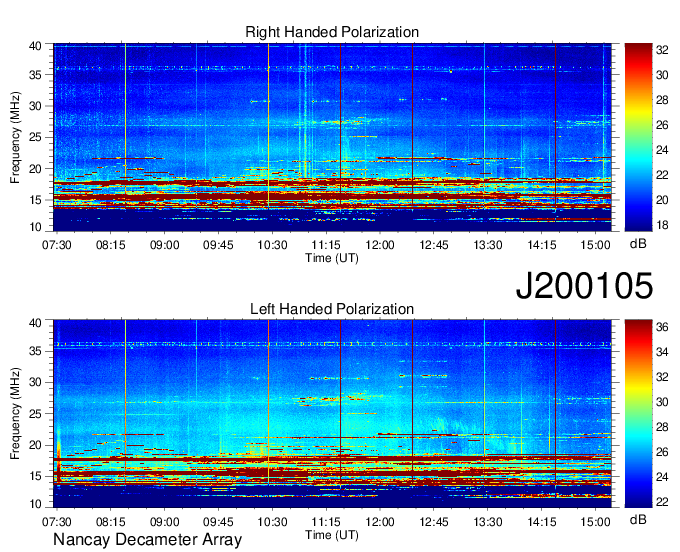Click the 32 value on top color bar
Viewport: 680px width, 552px height.
(x=662, y=50)
